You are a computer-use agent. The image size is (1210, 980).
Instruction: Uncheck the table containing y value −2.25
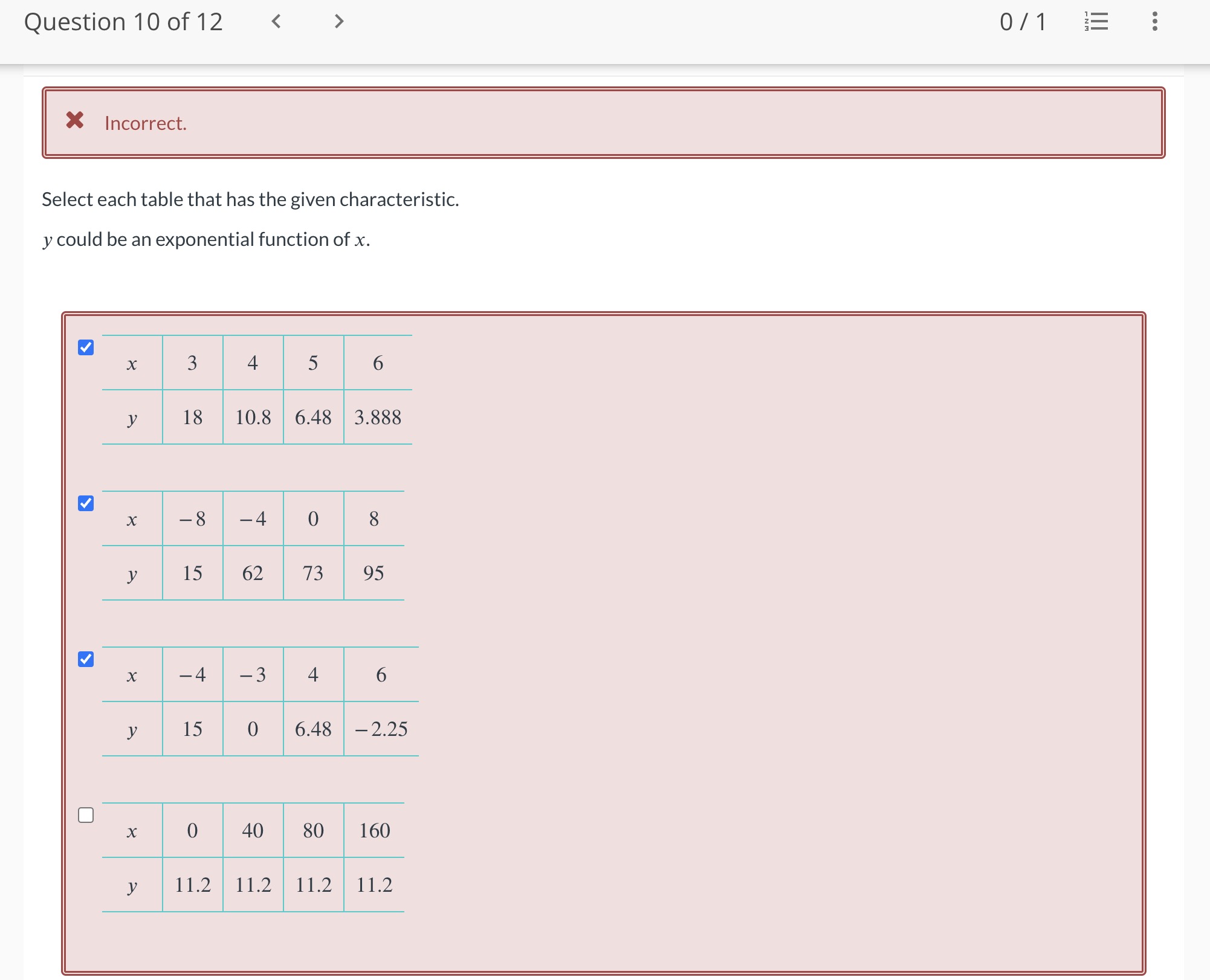tap(86, 658)
